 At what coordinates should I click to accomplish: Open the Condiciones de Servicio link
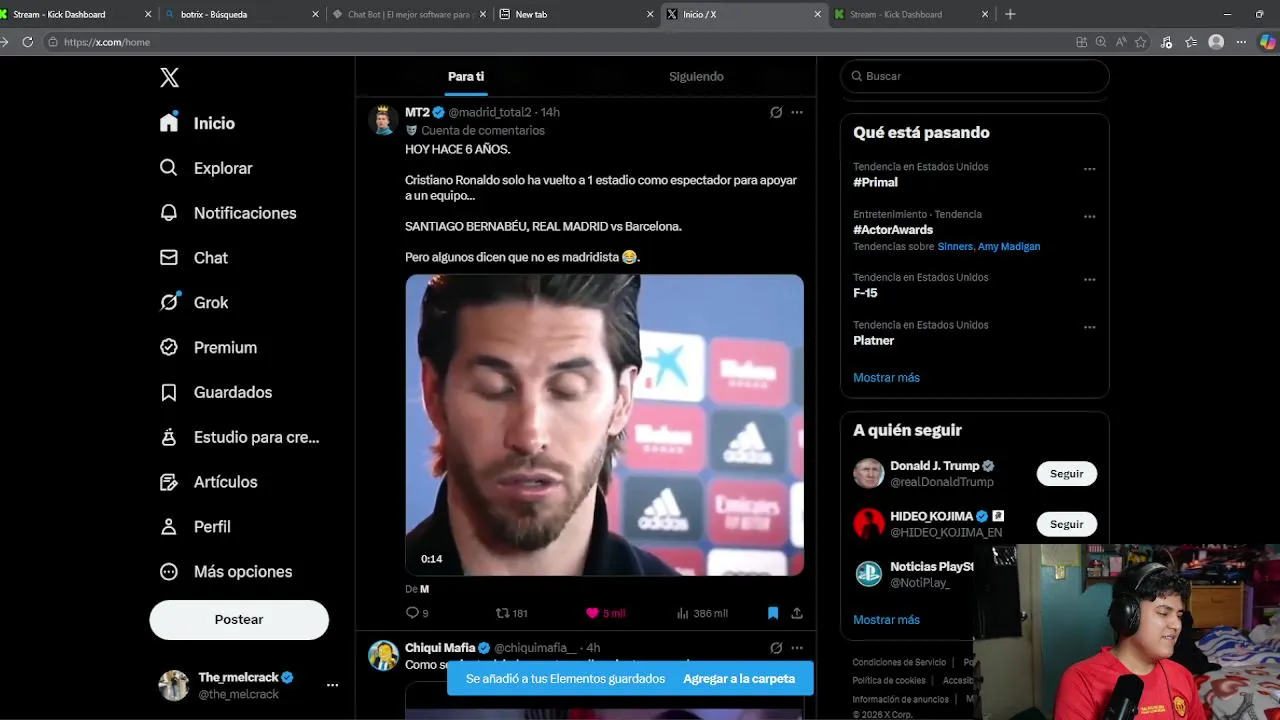(x=899, y=662)
